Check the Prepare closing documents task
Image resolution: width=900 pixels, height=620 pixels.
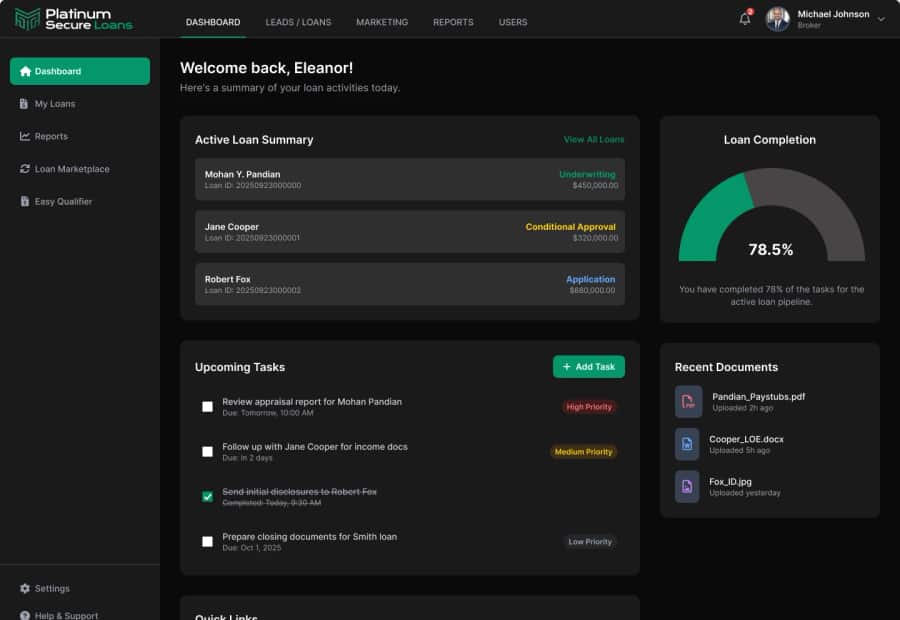pyautogui.click(x=208, y=542)
